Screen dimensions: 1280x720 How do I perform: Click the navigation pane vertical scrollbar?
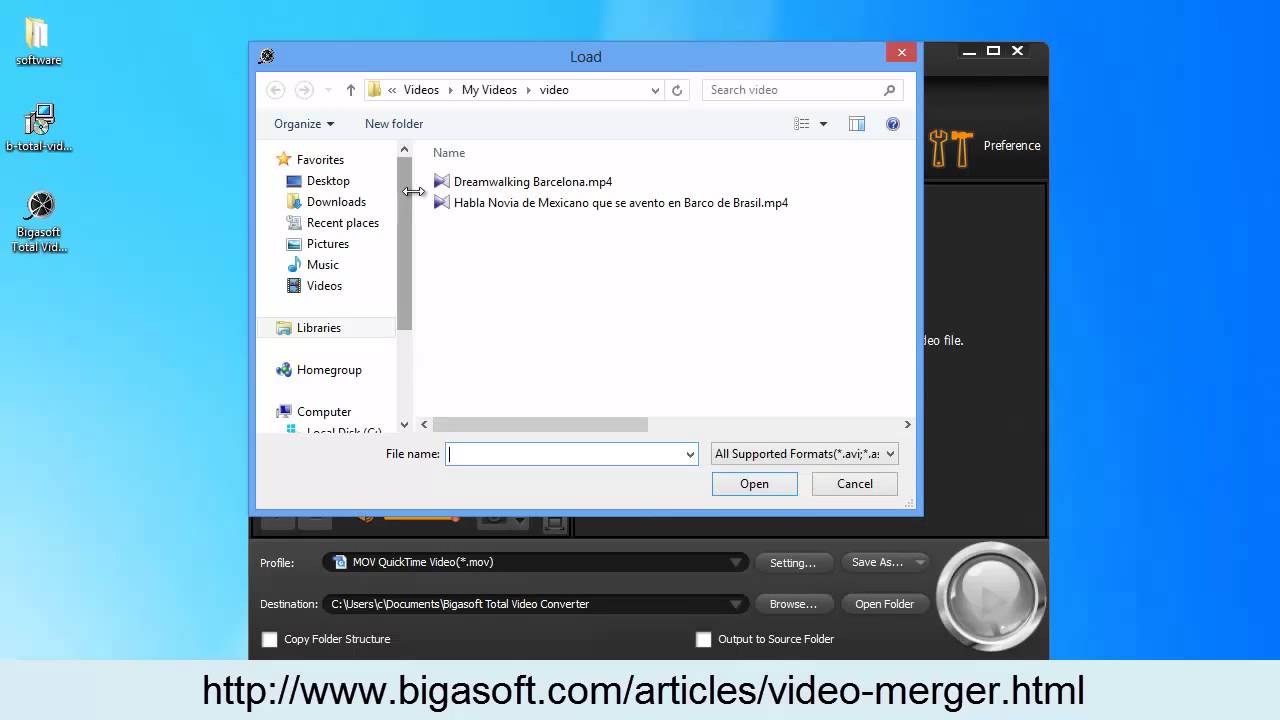coord(405,244)
